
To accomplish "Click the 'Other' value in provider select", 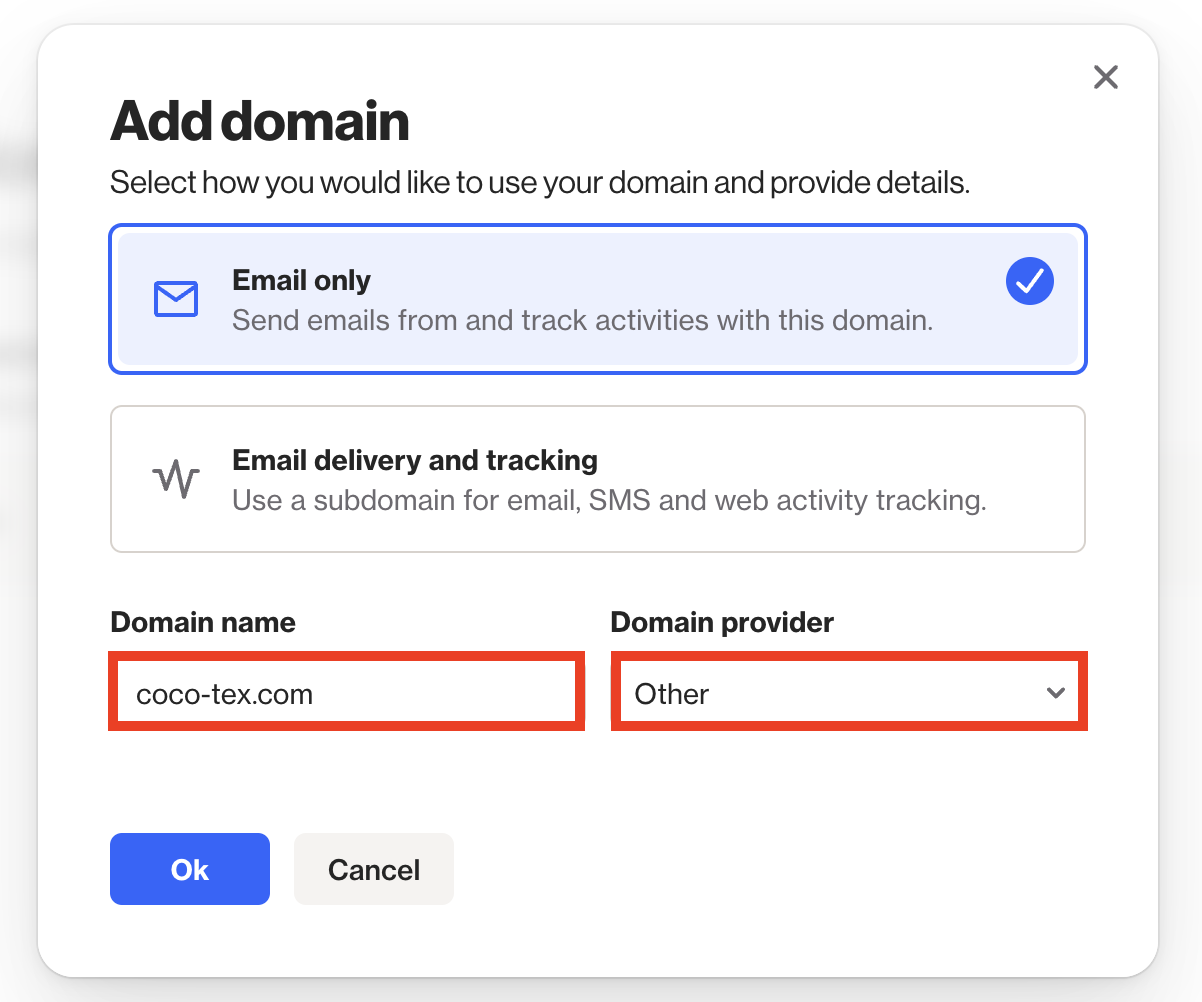I will [x=672, y=694].
